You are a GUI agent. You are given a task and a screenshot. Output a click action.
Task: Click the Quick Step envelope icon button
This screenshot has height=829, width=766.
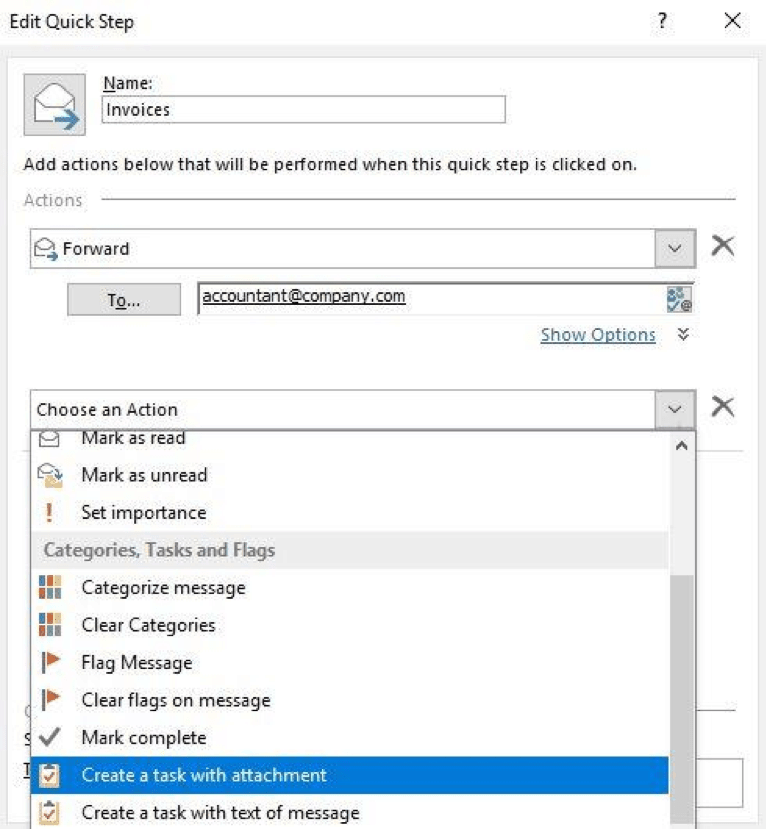click(x=54, y=103)
